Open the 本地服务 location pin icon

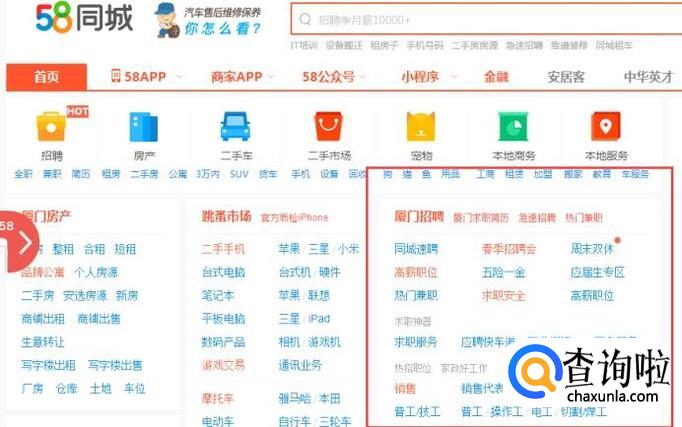tap(605, 127)
